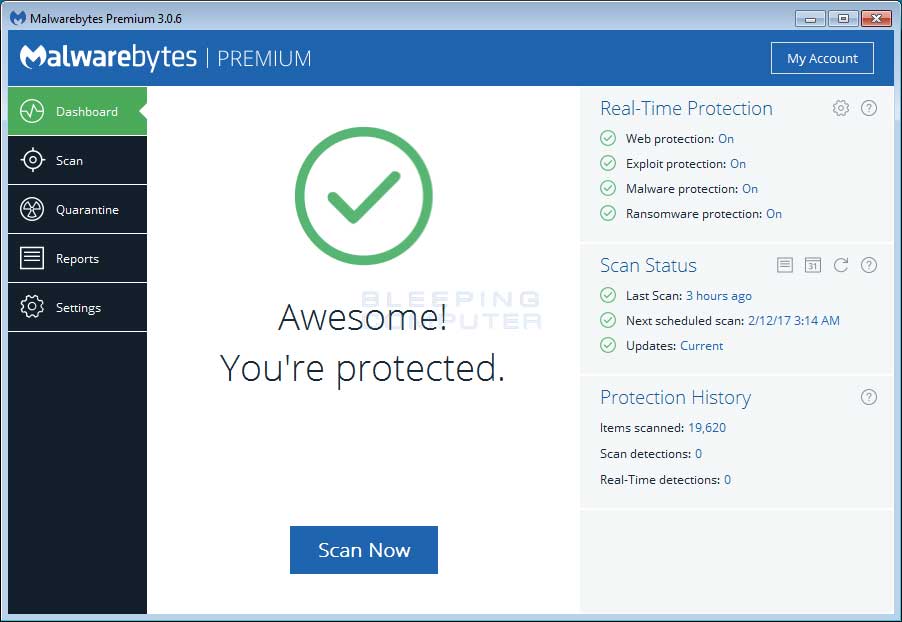902x622 pixels.
Task: Click the green protected checkmark
Action: (363, 194)
